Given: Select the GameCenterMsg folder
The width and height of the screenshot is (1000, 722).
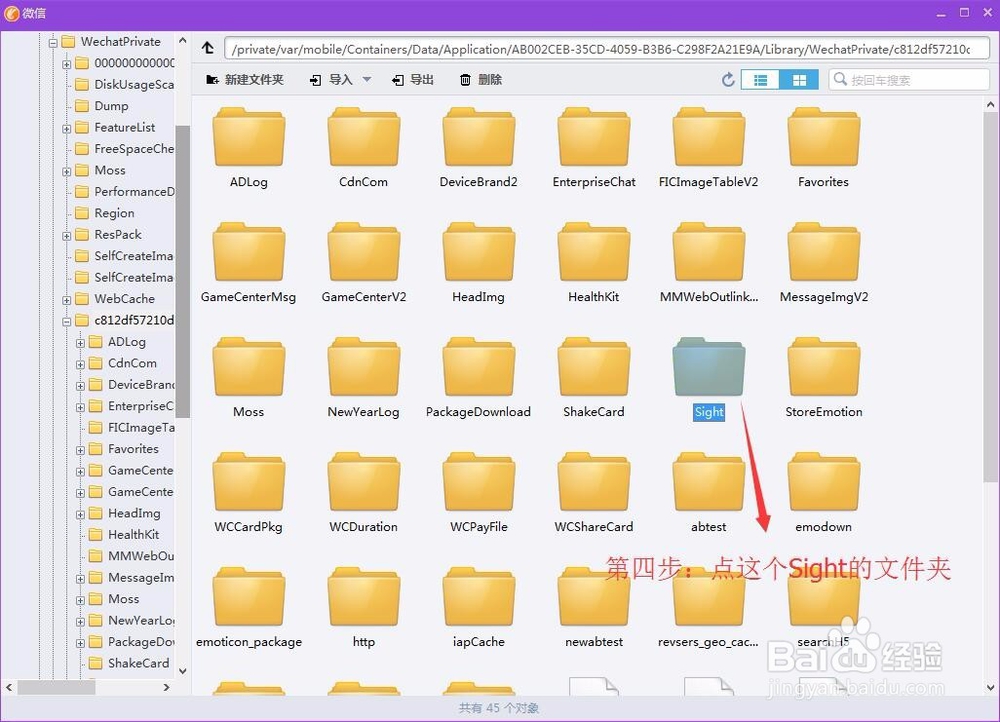Looking at the screenshot, I should (249, 263).
